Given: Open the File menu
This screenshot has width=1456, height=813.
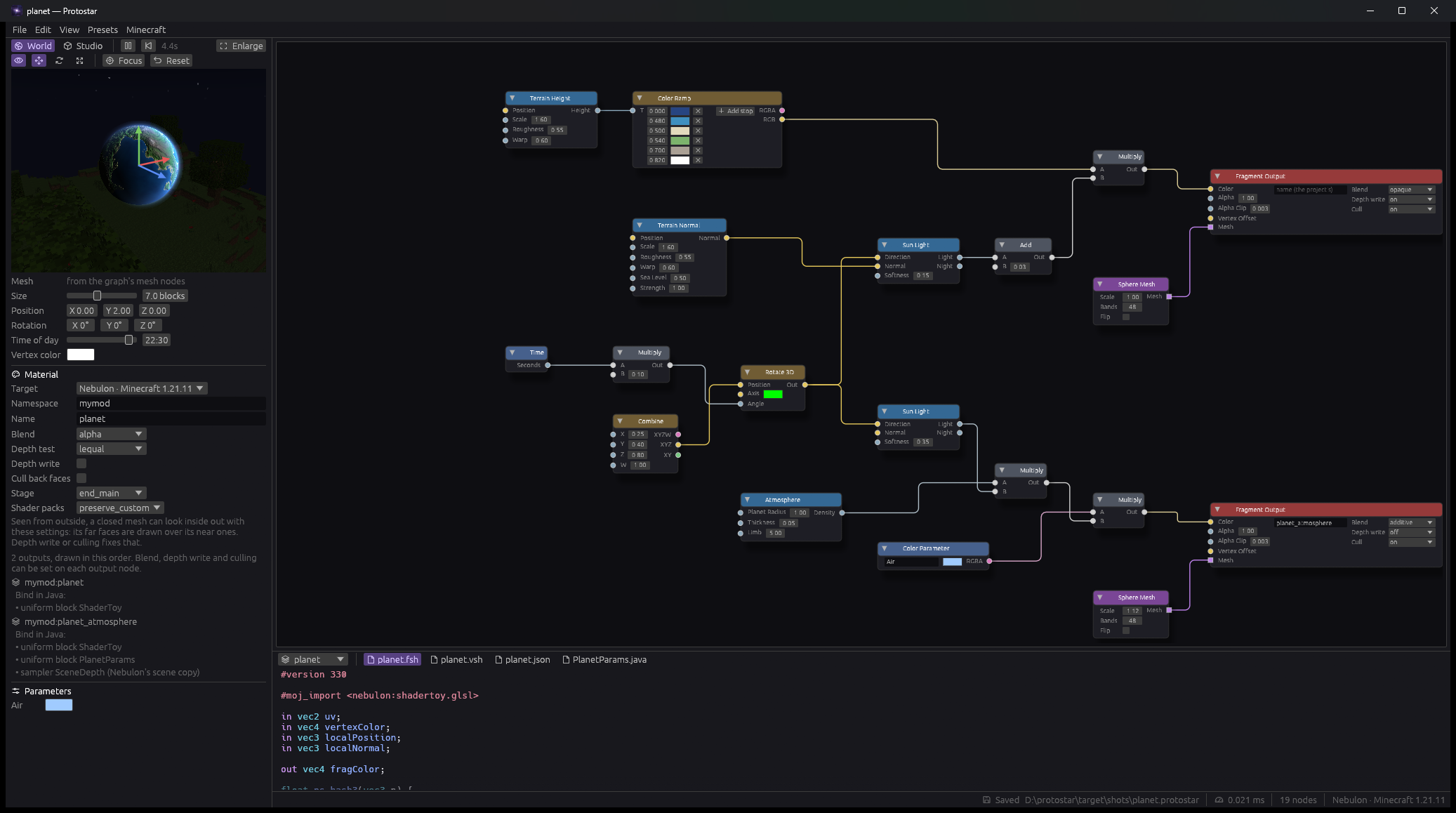Looking at the screenshot, I should (20, 29).
